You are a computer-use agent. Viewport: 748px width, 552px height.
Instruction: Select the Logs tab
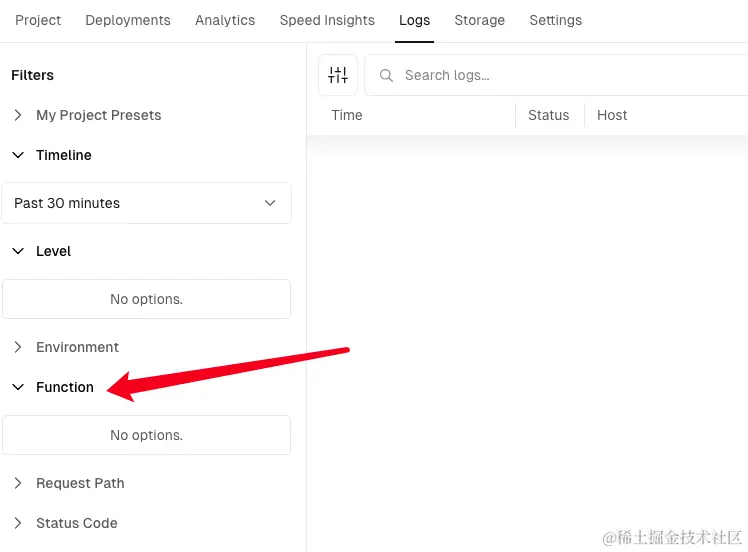click(414, 20)
